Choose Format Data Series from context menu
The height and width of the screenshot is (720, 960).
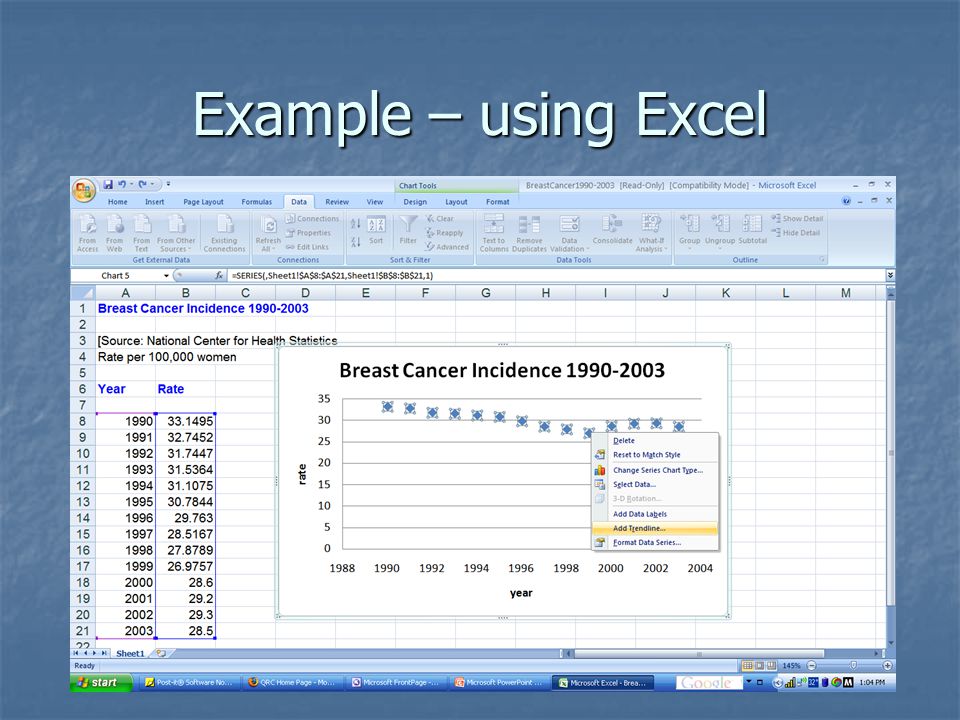[x=654, y=542]
